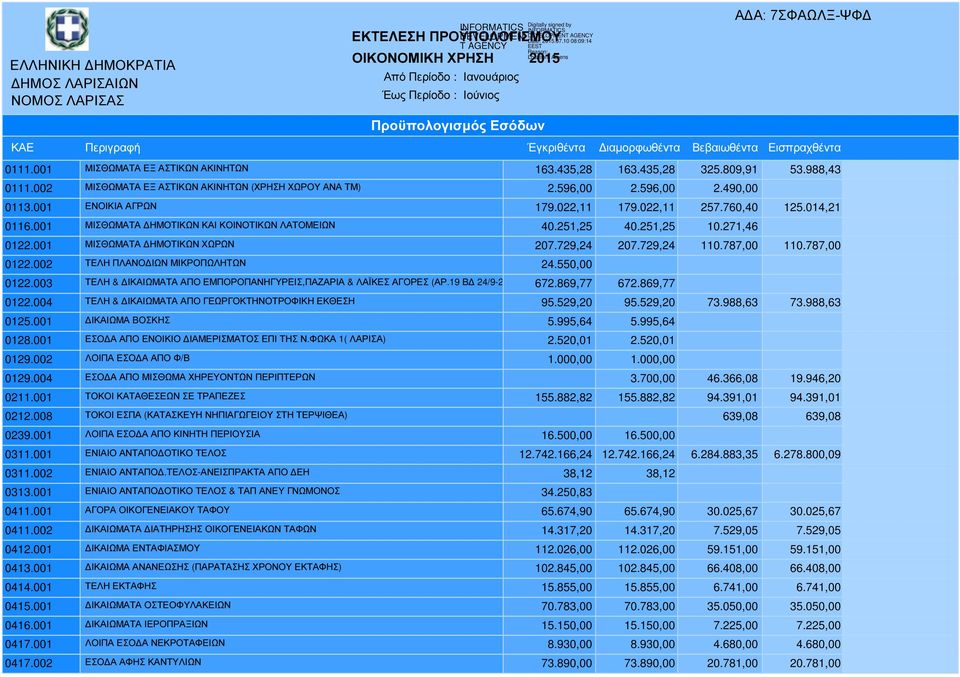Select the value 46.366,08
Viewport: 960px width, 677px height.
coord(732,378)
